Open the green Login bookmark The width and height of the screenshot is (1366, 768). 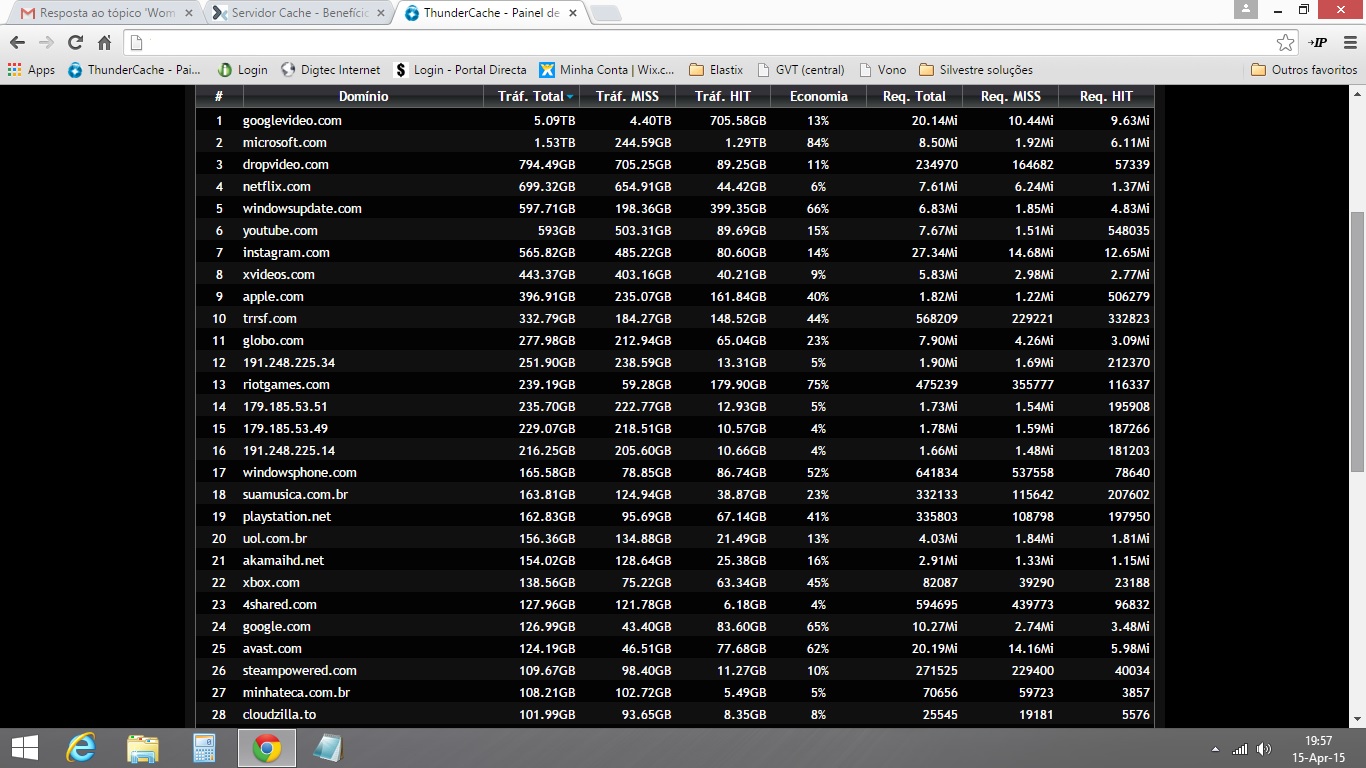point(243,70)
